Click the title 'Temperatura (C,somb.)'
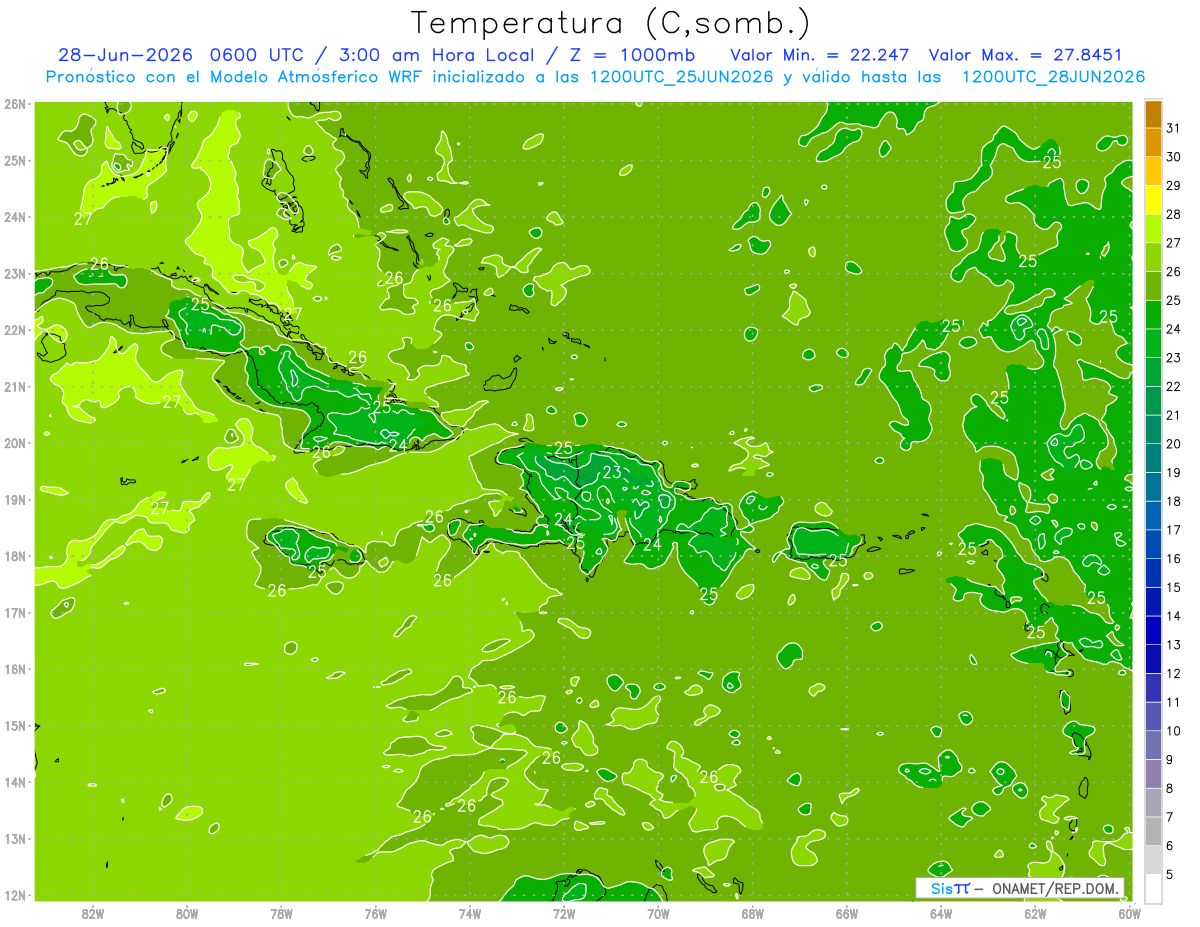Image resolution: width=1200 pixels, height=927 pixels. click(611, 23)
